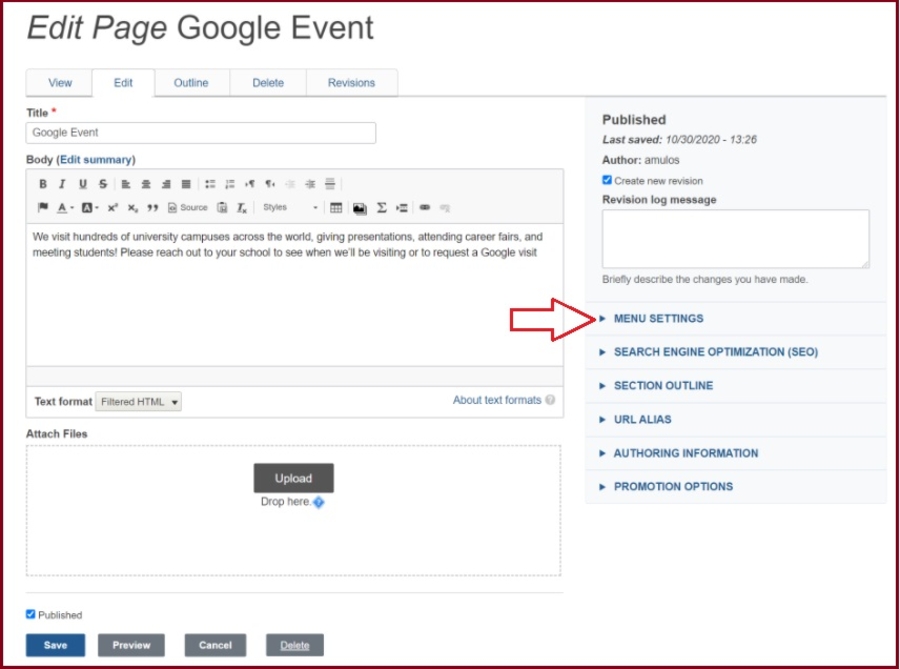Screen dimensions: 900x669
Task: Click into the Revision log message box
Action: click(x=735, y=238)
